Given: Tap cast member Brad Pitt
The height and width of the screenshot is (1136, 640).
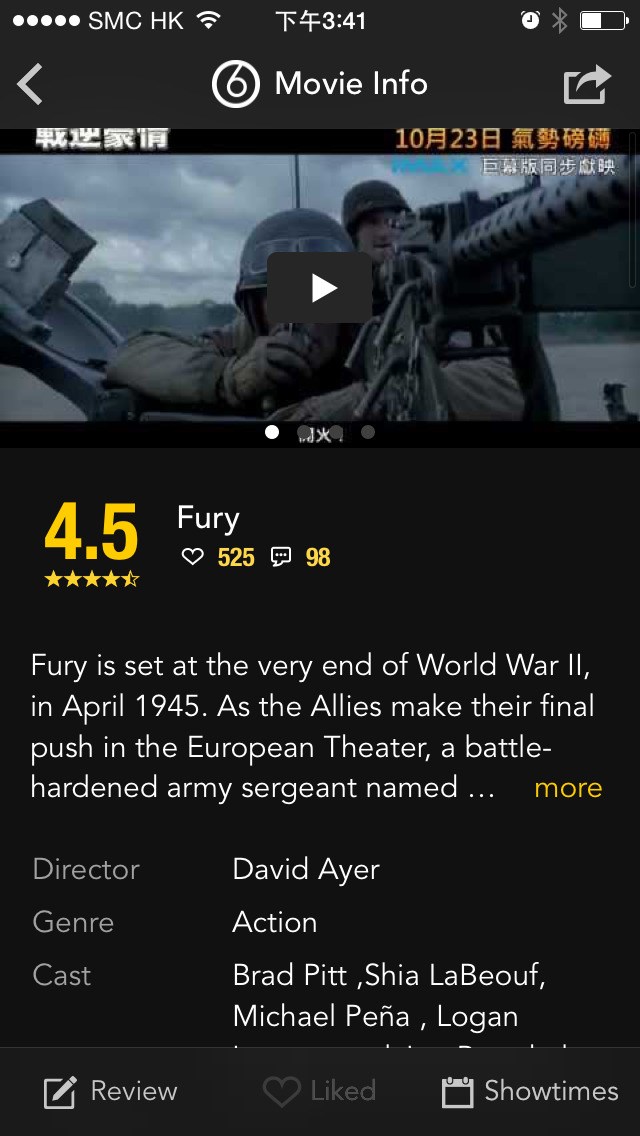Looking at the screenshot, I should click(290, 975).
